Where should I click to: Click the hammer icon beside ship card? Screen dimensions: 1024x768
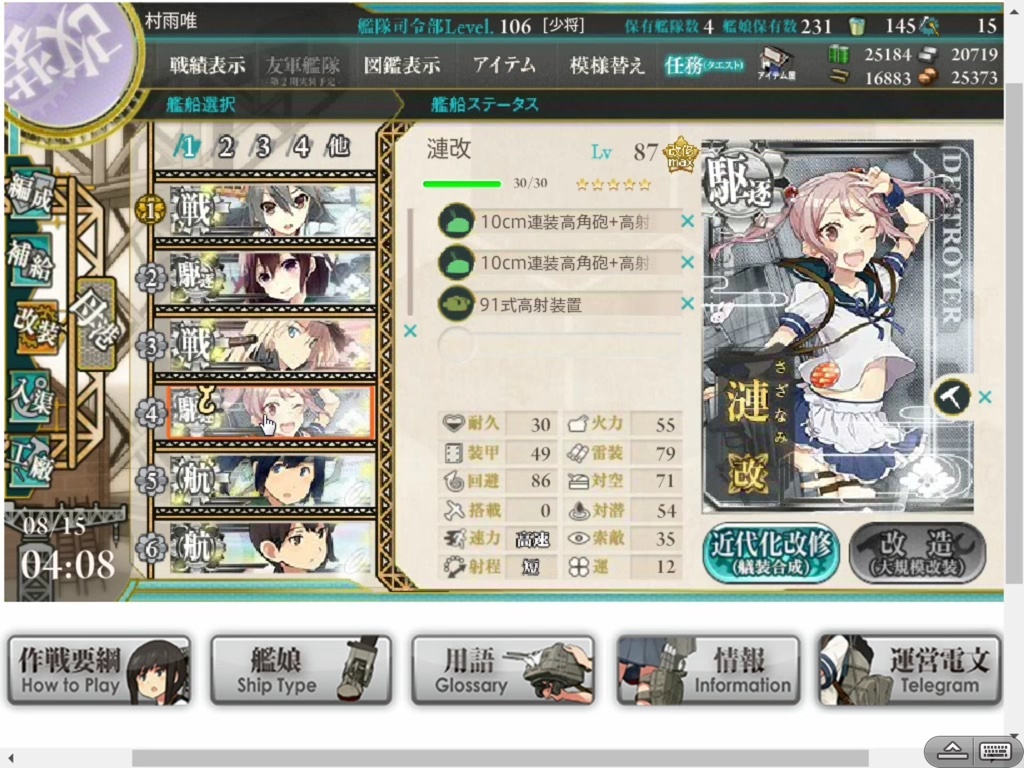(951, 396)
